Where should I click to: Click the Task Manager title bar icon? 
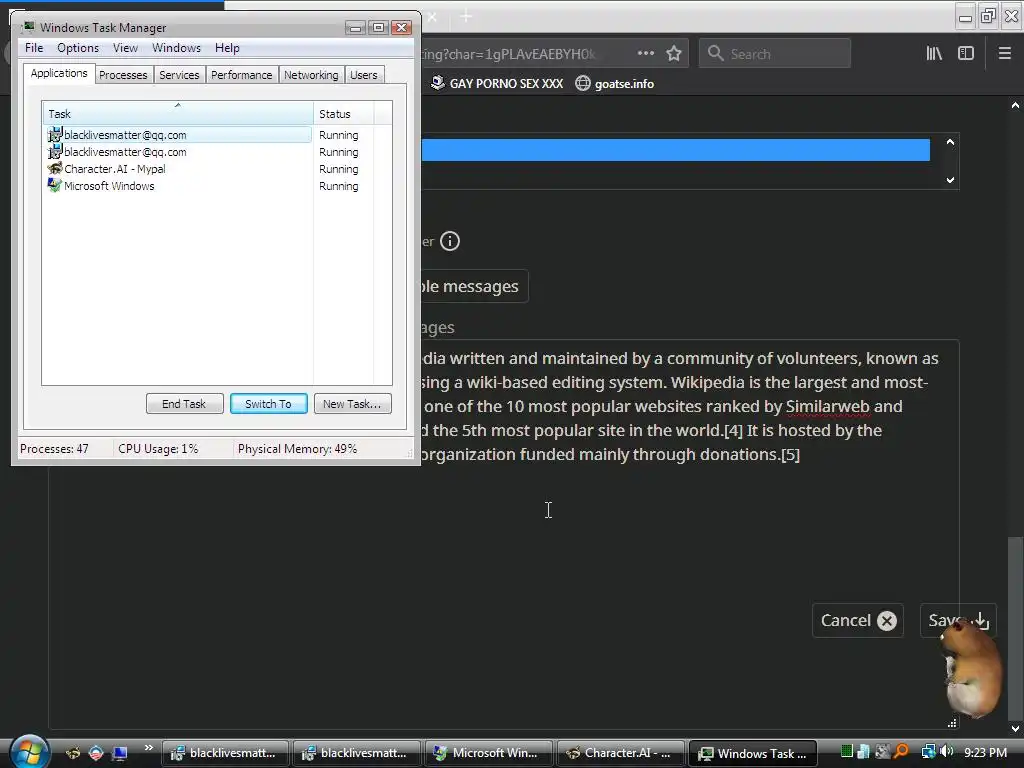28,27
